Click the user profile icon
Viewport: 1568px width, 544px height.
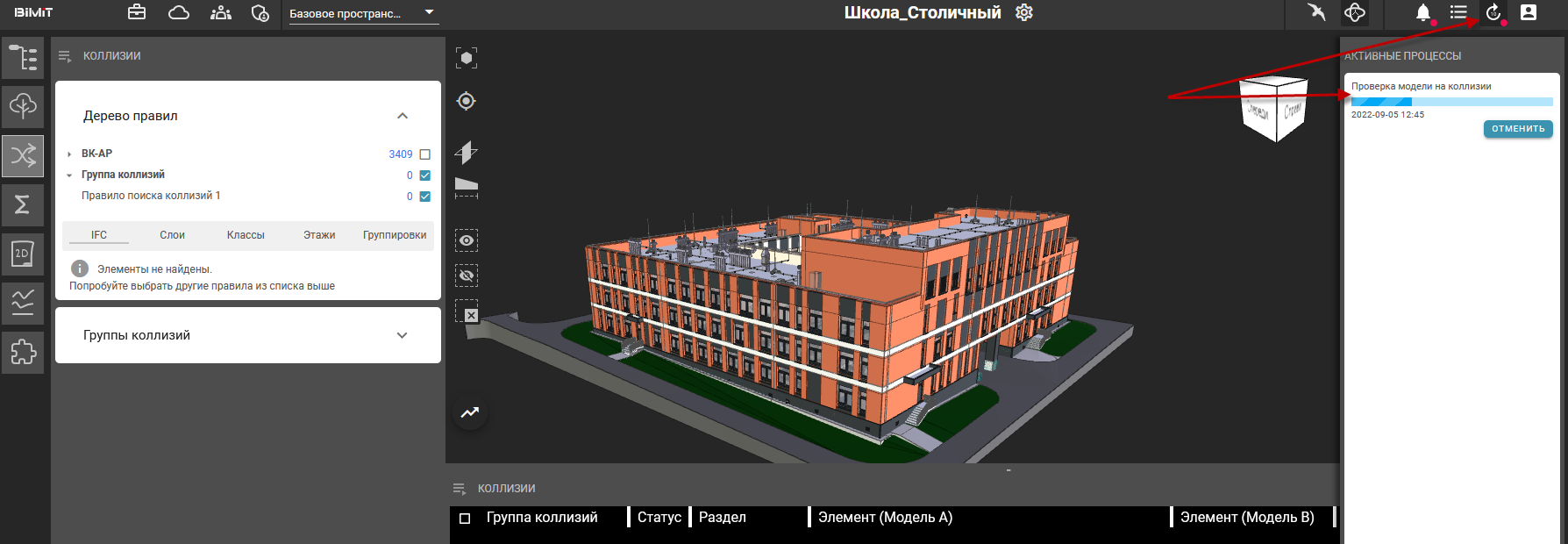(x=1529, y=13)
